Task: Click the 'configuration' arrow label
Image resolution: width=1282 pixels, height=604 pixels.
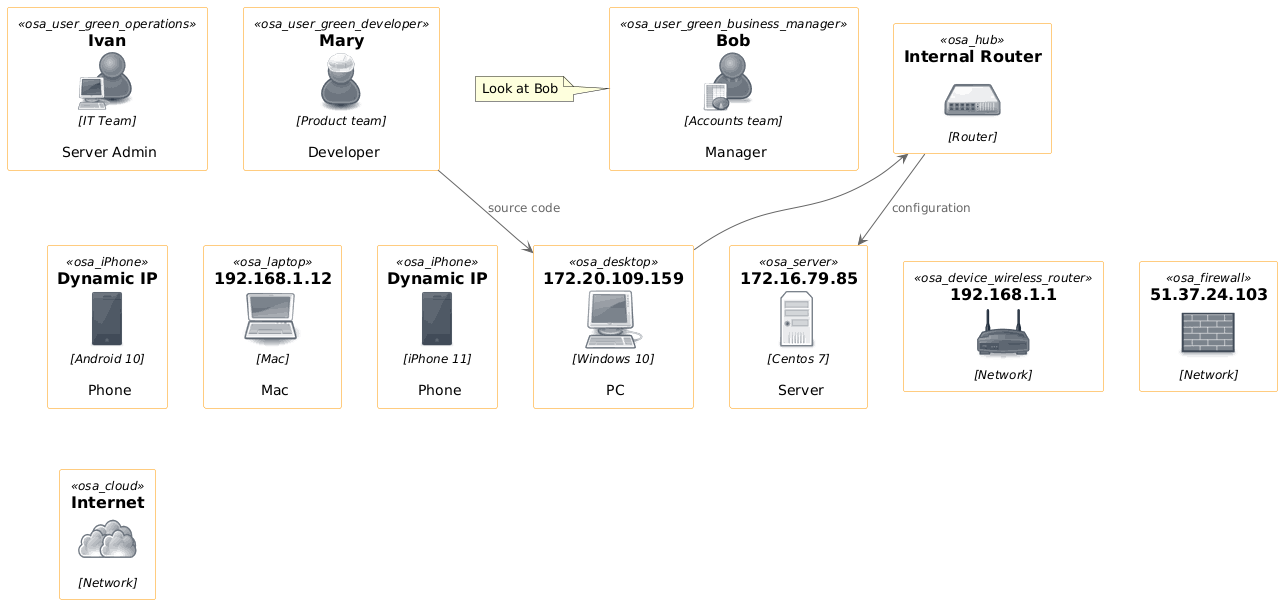Action: click(x=930, y=208)
